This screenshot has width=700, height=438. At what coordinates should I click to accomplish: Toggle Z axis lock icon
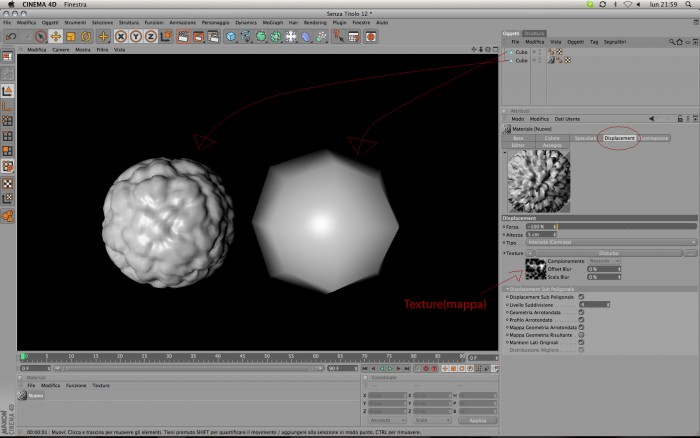151,37
